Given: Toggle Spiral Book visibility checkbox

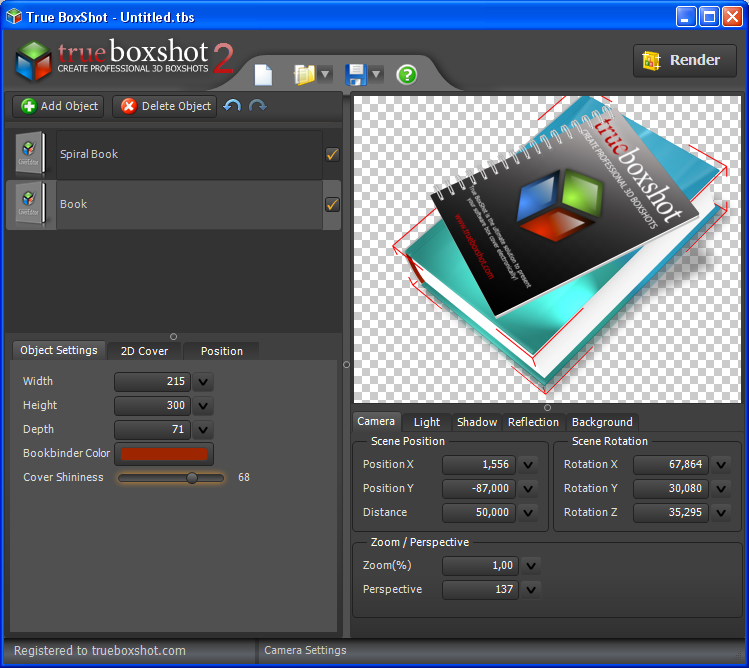Looking at the screenshot, I should pos(332,154).
